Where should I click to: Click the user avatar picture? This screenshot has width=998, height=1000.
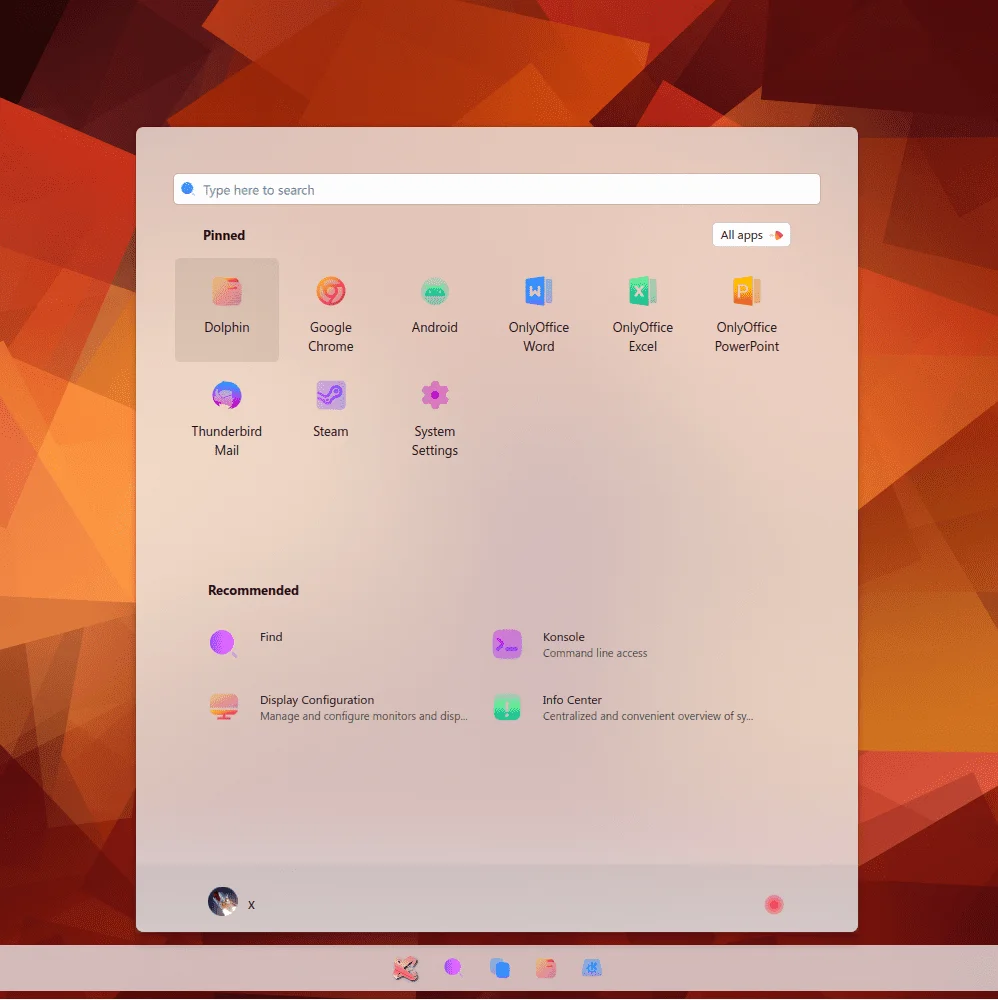point(223,902)
